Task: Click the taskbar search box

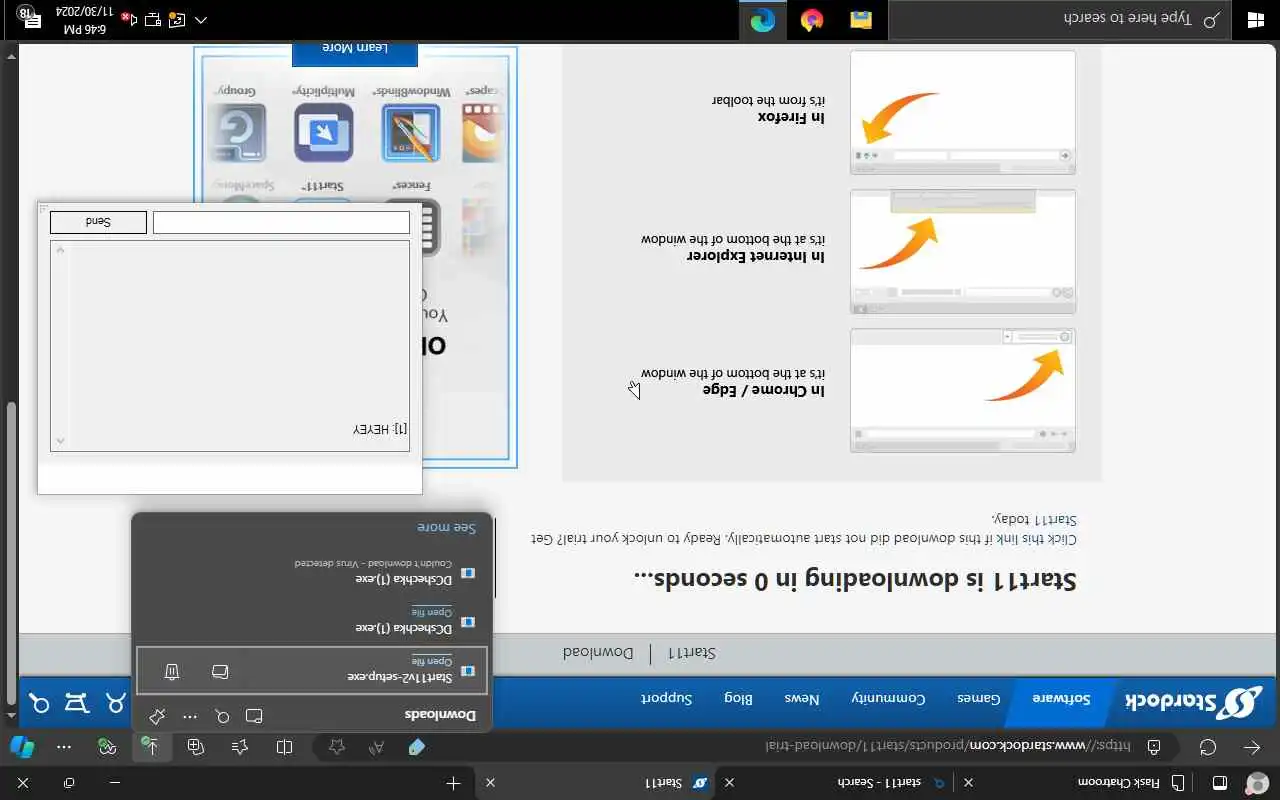Action: (x=1059, y=19)
